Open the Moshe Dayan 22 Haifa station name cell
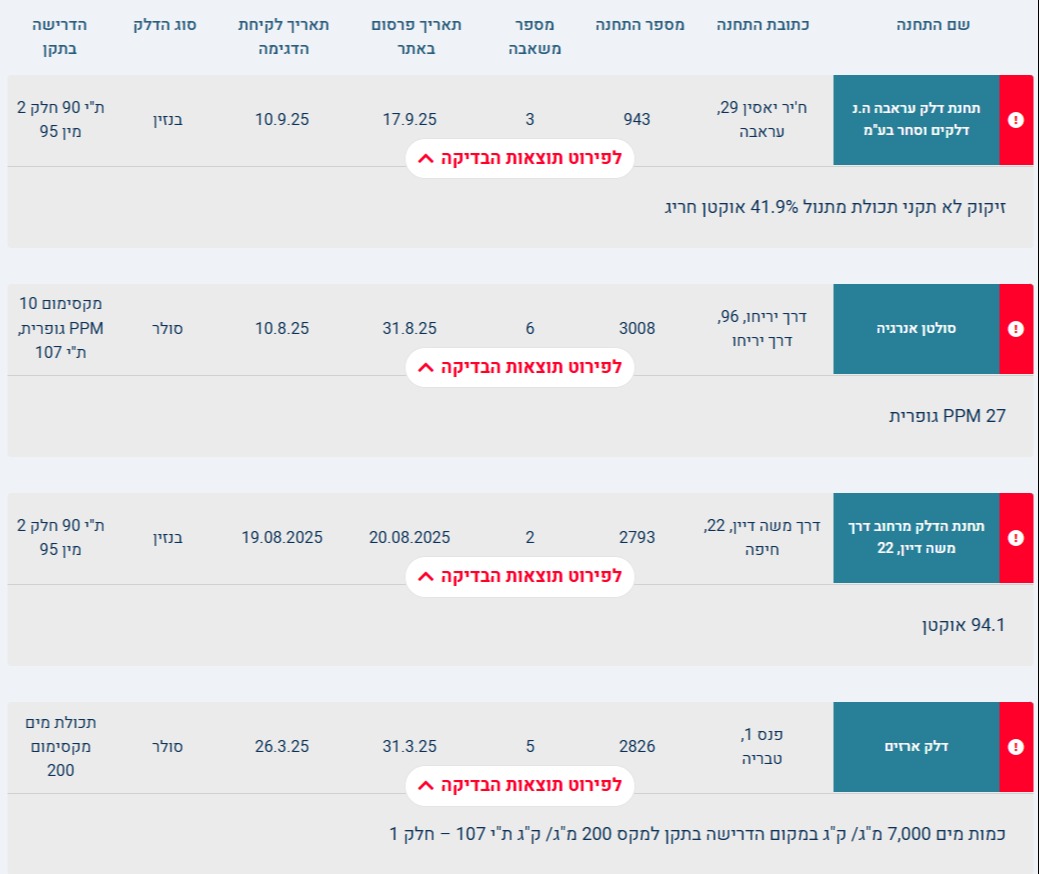The height and width of the screenshot is (874, 1039). coord(916,538)
